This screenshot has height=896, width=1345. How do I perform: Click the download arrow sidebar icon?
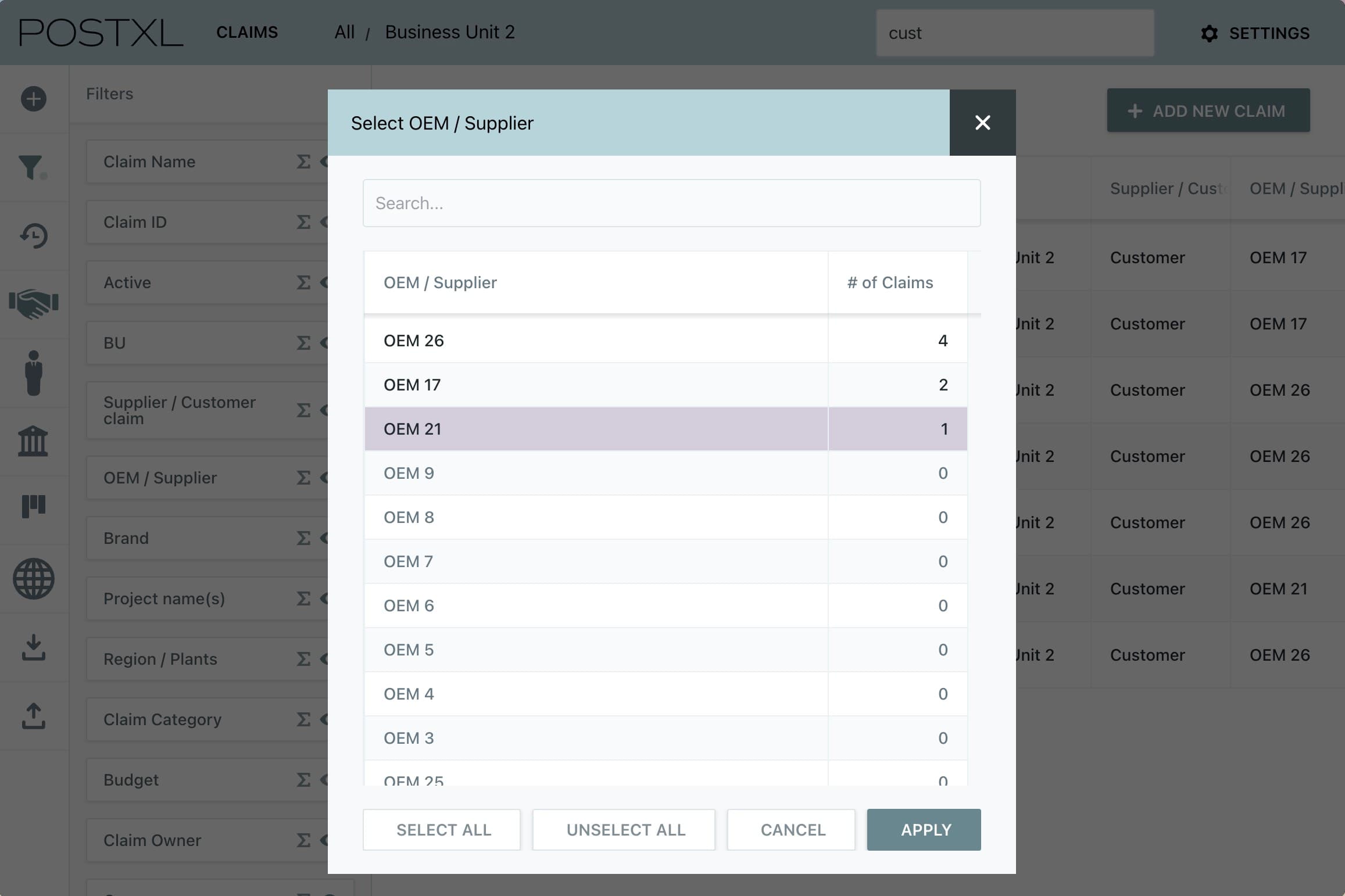[34, 647]
